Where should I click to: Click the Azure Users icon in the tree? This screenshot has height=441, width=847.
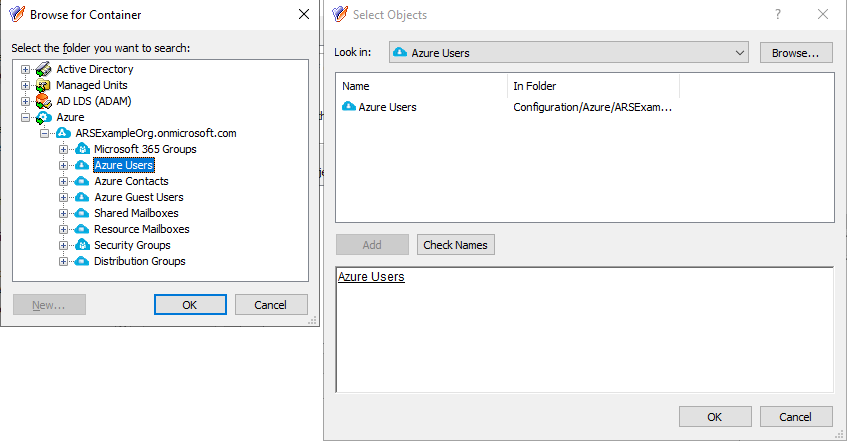pos(82,165)
